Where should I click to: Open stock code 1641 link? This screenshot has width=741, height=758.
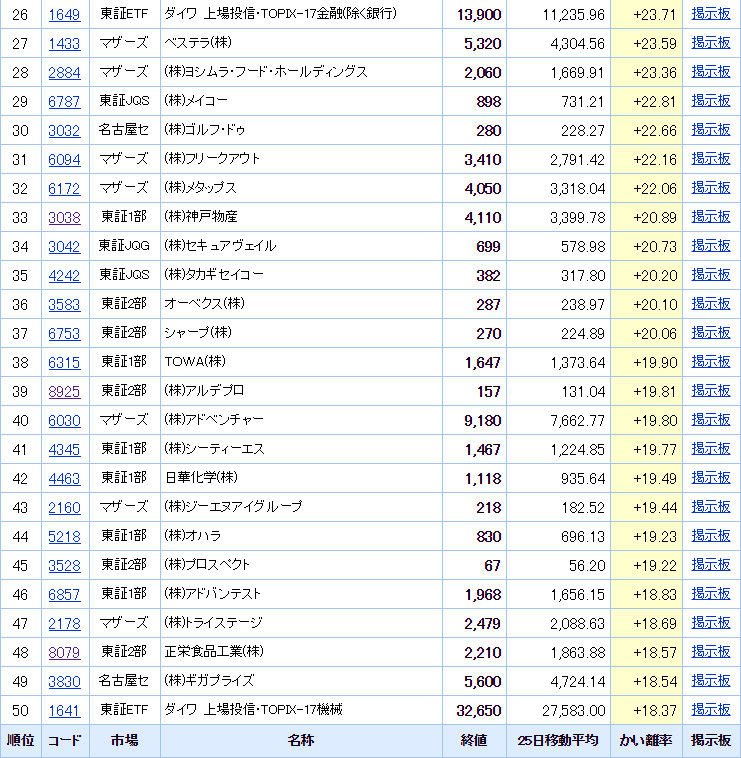pyautogui.click(x=64, y=711)
